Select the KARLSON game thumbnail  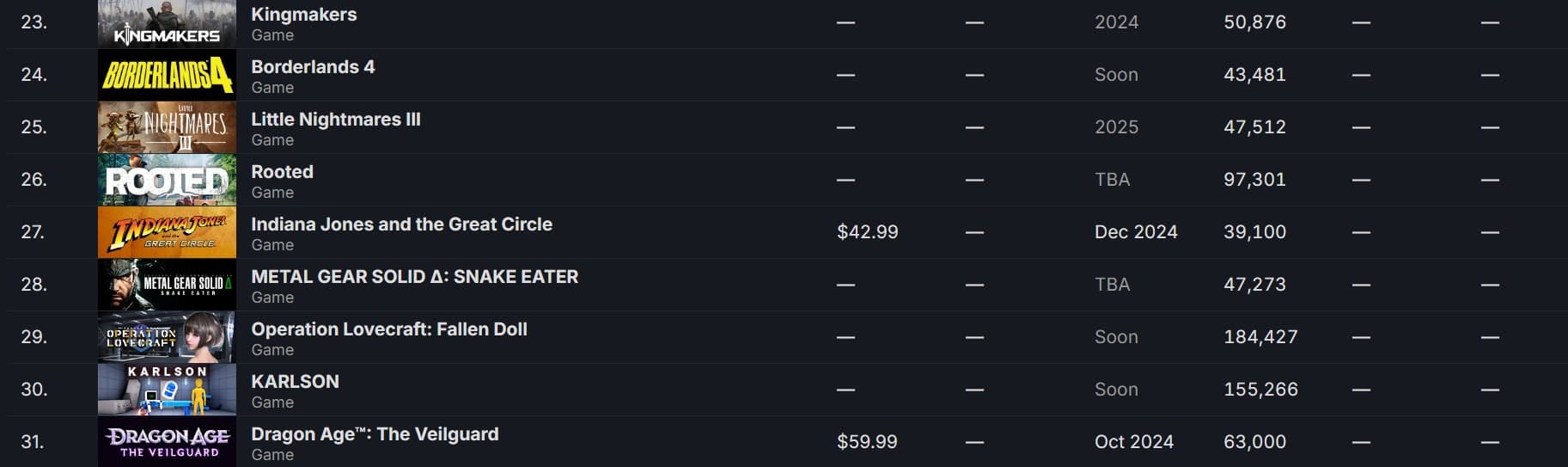tap(167, 390)
